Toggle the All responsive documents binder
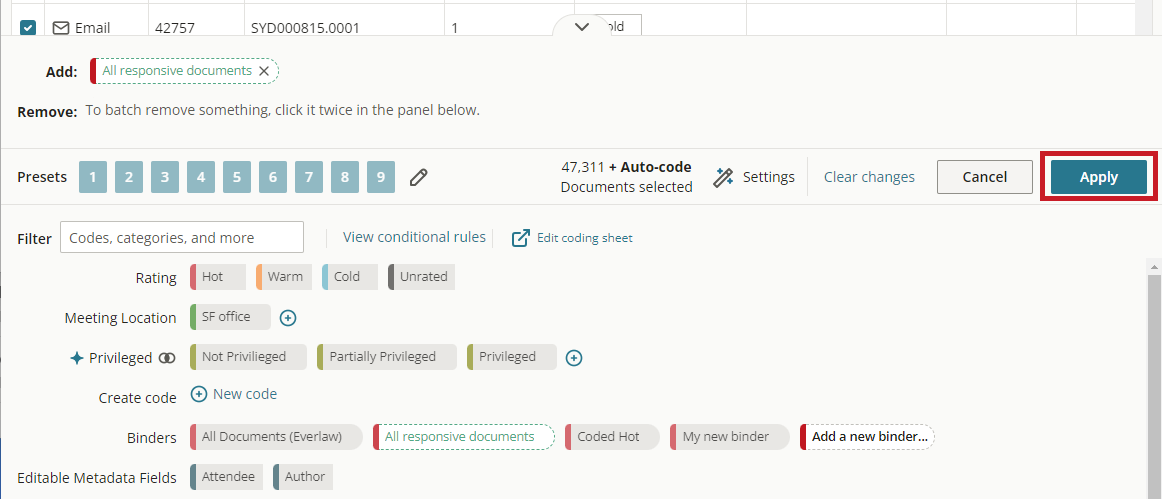 coord(464,437)
